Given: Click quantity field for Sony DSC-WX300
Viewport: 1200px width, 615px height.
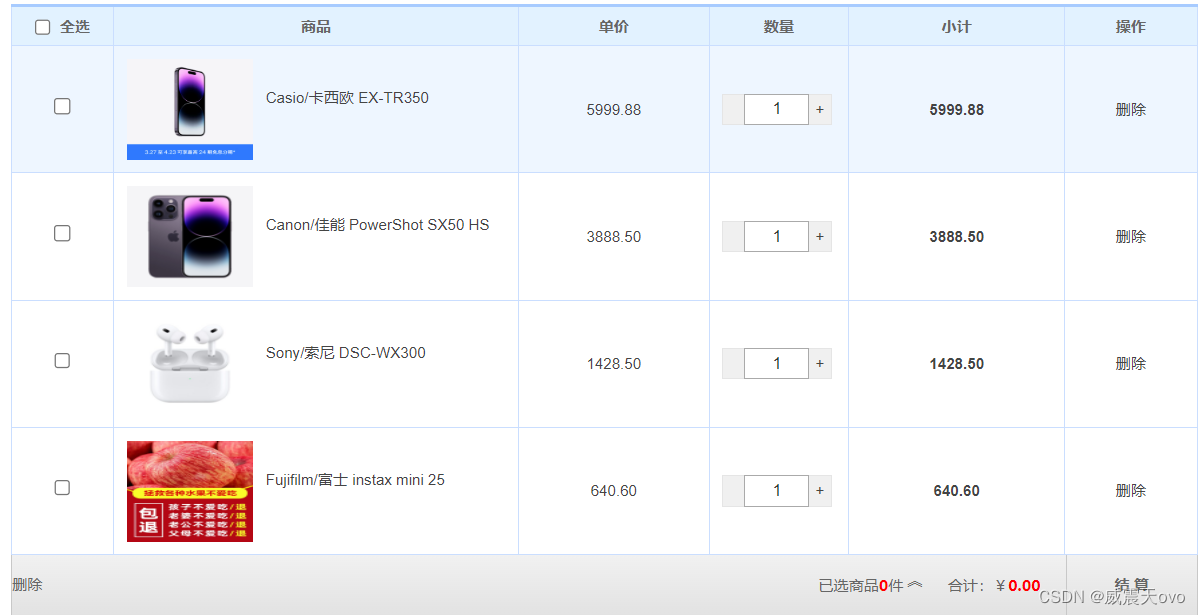Looking at the screenshot, I should (x=777, y=363).
